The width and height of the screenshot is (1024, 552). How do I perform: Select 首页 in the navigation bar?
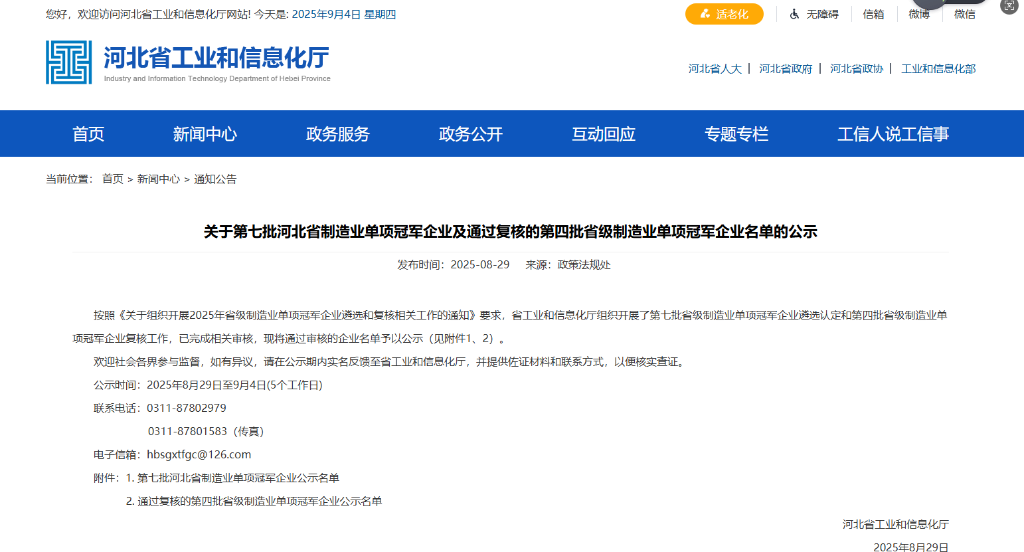[x=88, y=134]
